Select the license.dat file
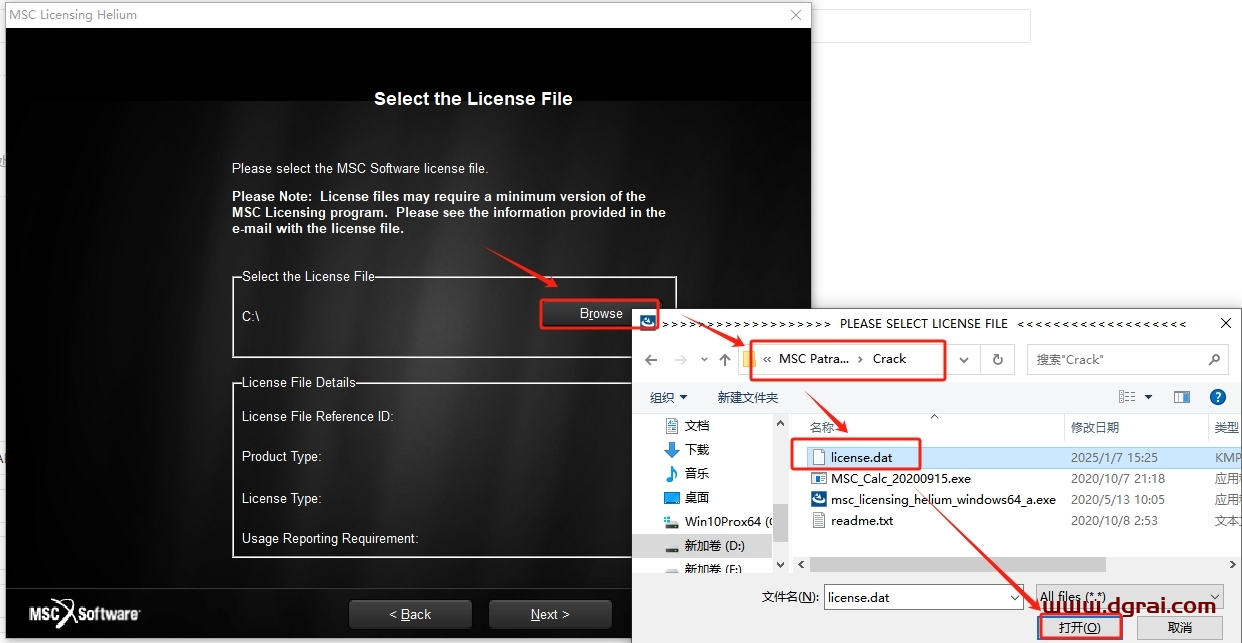The height and width of the screenshot is (643, 1242). tap(861, 457)
